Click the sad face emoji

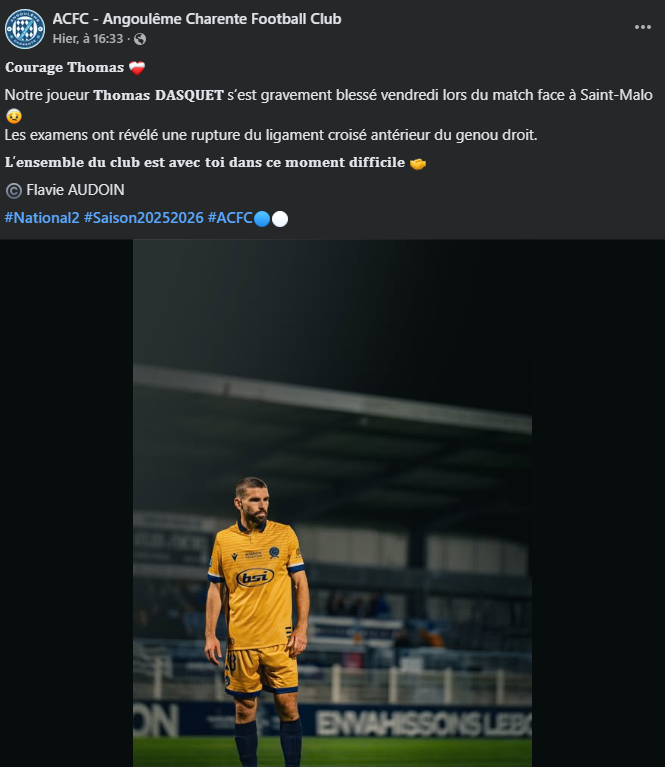14,116
